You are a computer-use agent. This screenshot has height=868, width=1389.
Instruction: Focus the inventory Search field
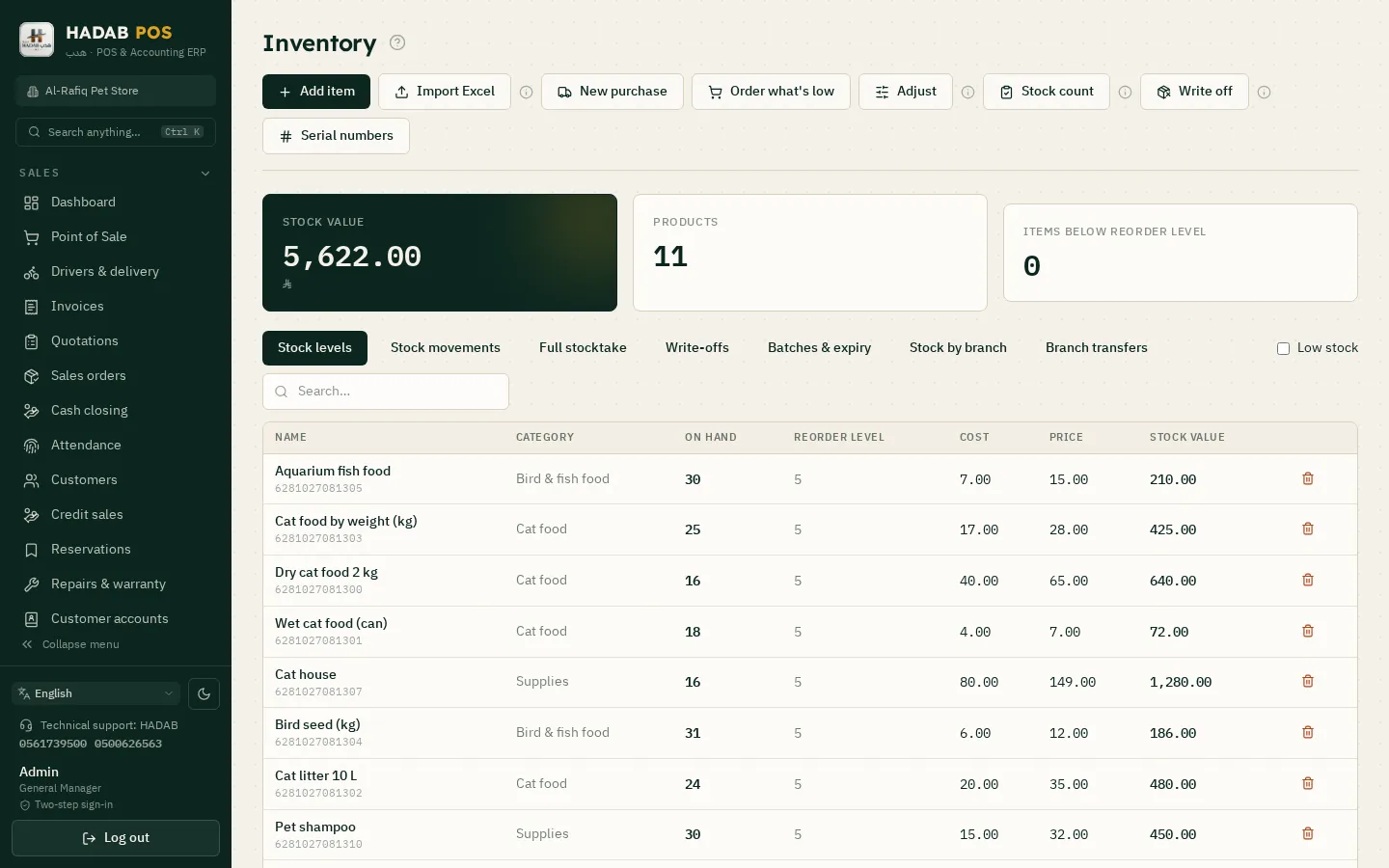pyautogui.click(x=386, y=392)
